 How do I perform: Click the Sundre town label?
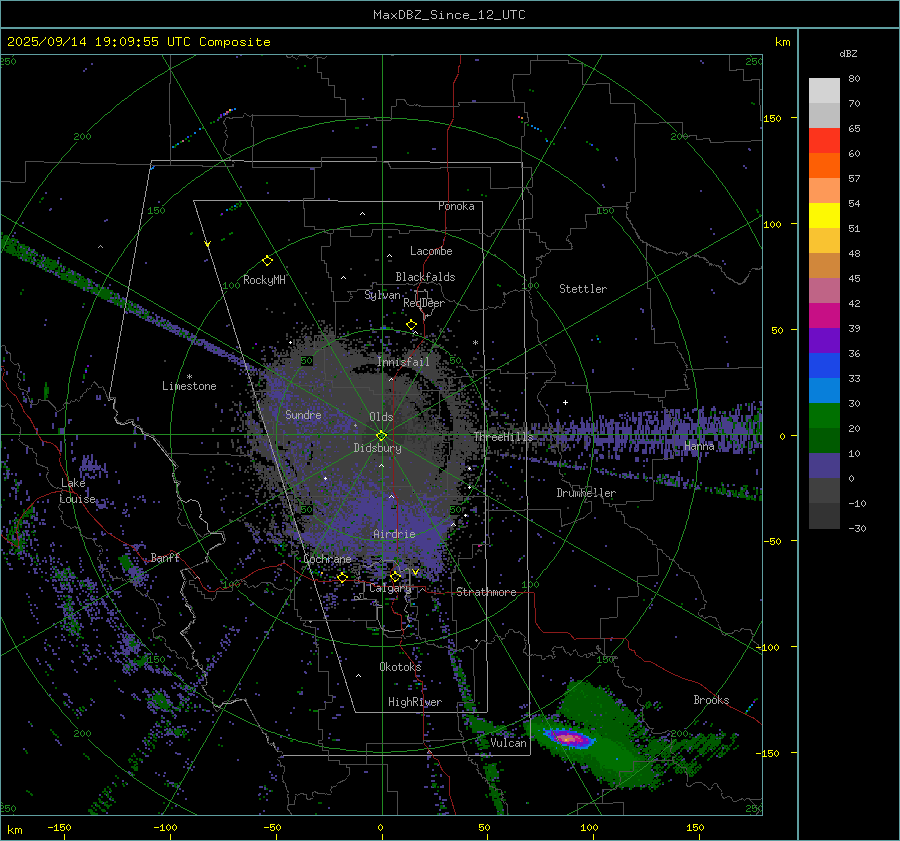(303, 414)
